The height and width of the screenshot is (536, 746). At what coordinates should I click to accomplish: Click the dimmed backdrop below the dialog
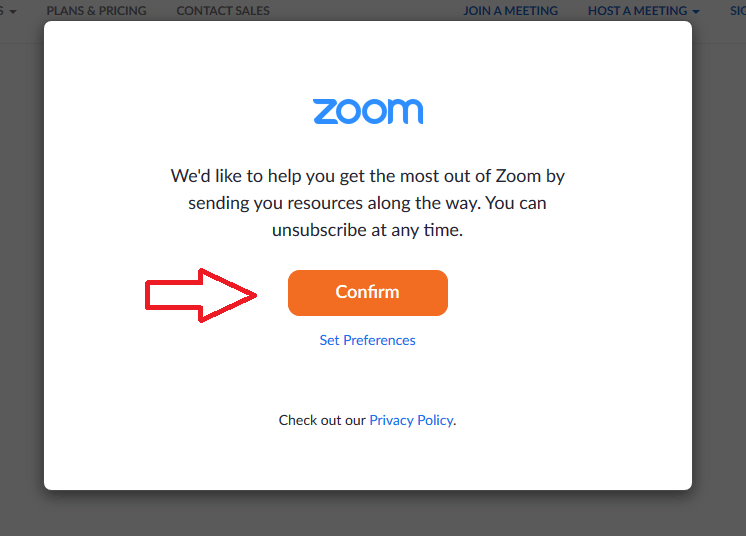pos(367,514)
